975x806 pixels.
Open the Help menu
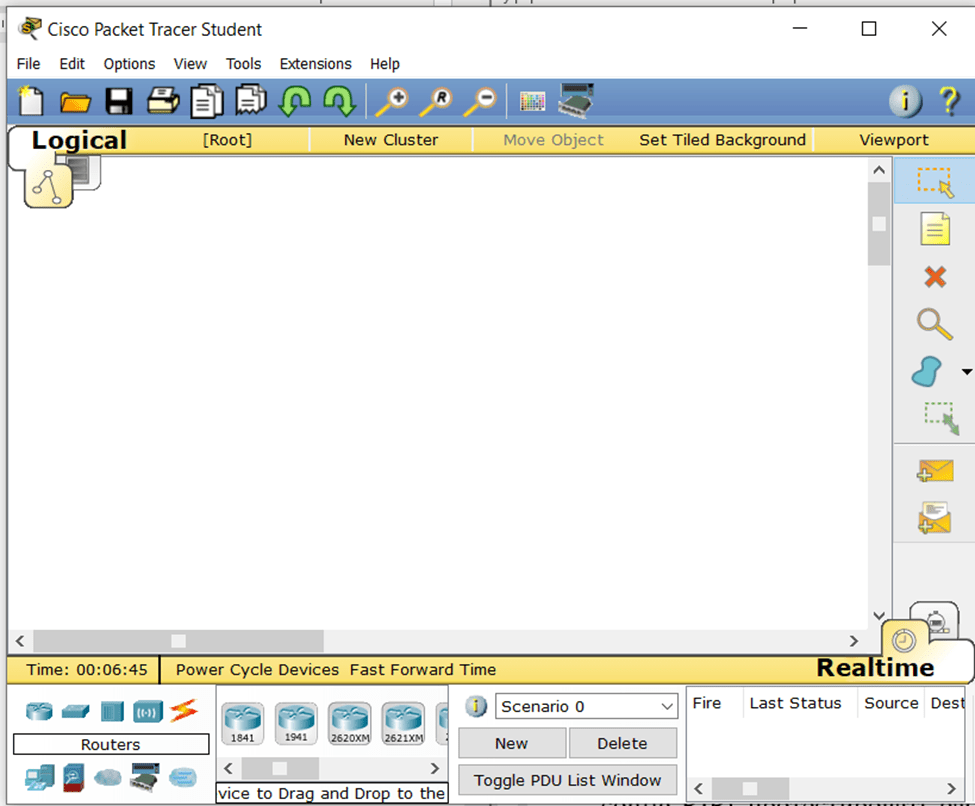coord(385,64)
